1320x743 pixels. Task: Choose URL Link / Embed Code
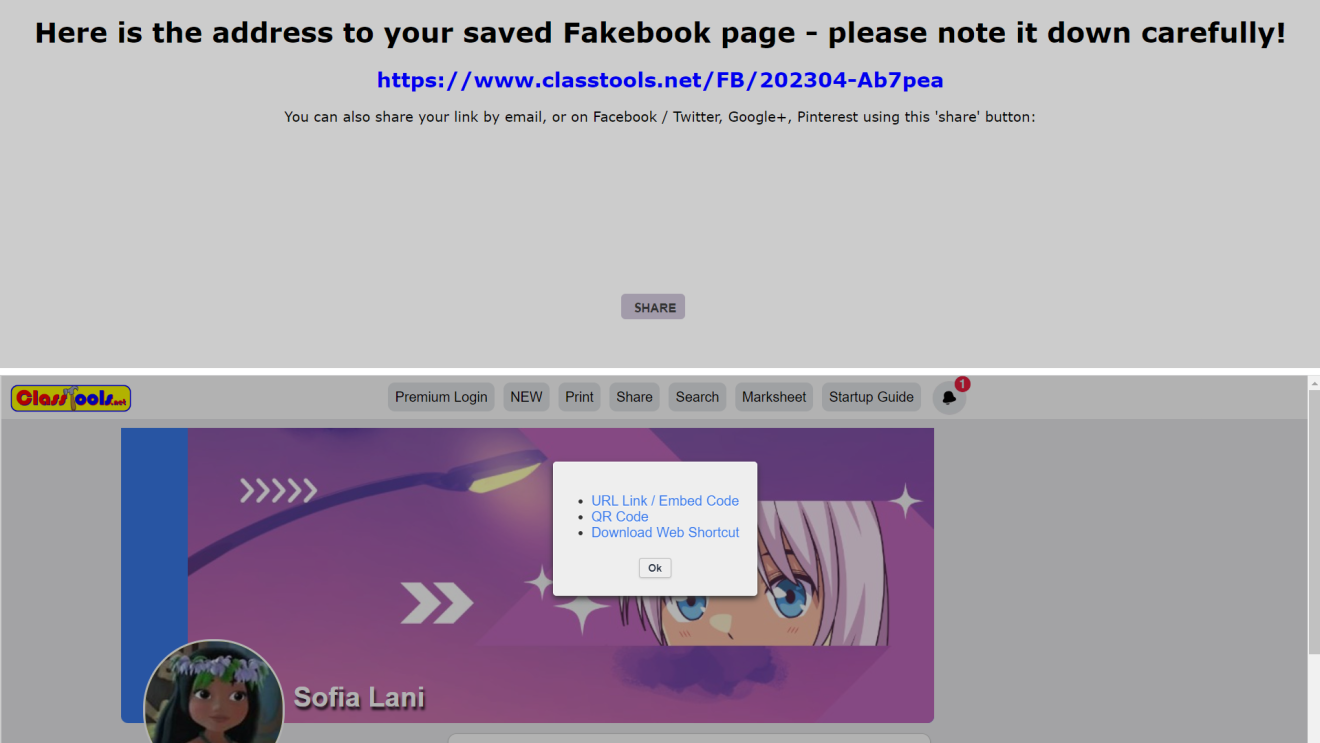tap(665, 501)
